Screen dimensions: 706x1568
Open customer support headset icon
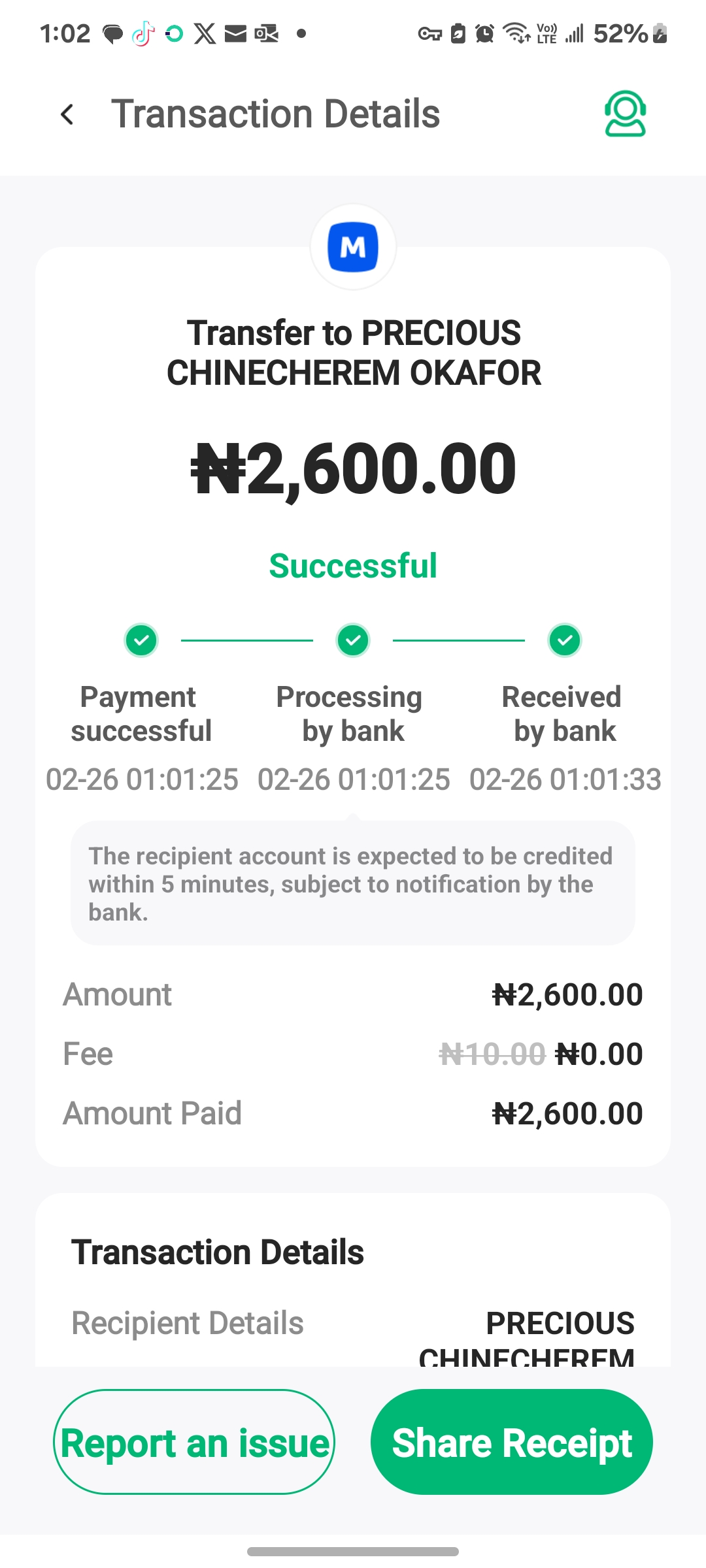pos(625,114)
